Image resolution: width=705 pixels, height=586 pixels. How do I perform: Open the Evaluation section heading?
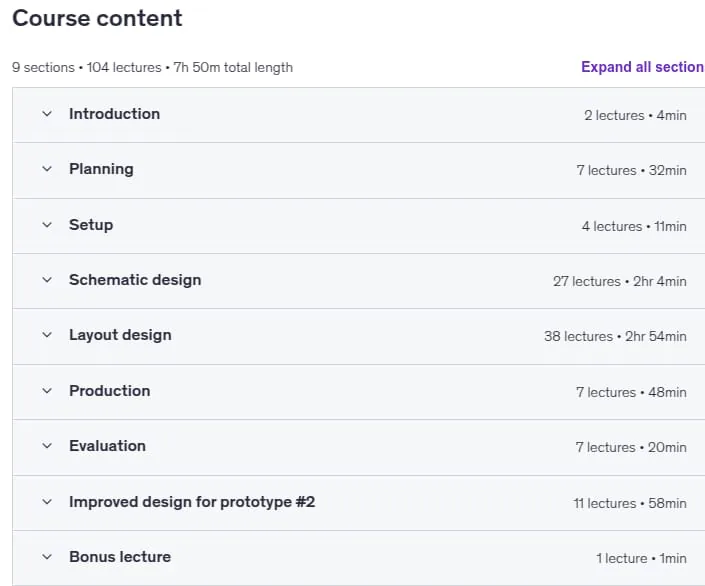107,446
